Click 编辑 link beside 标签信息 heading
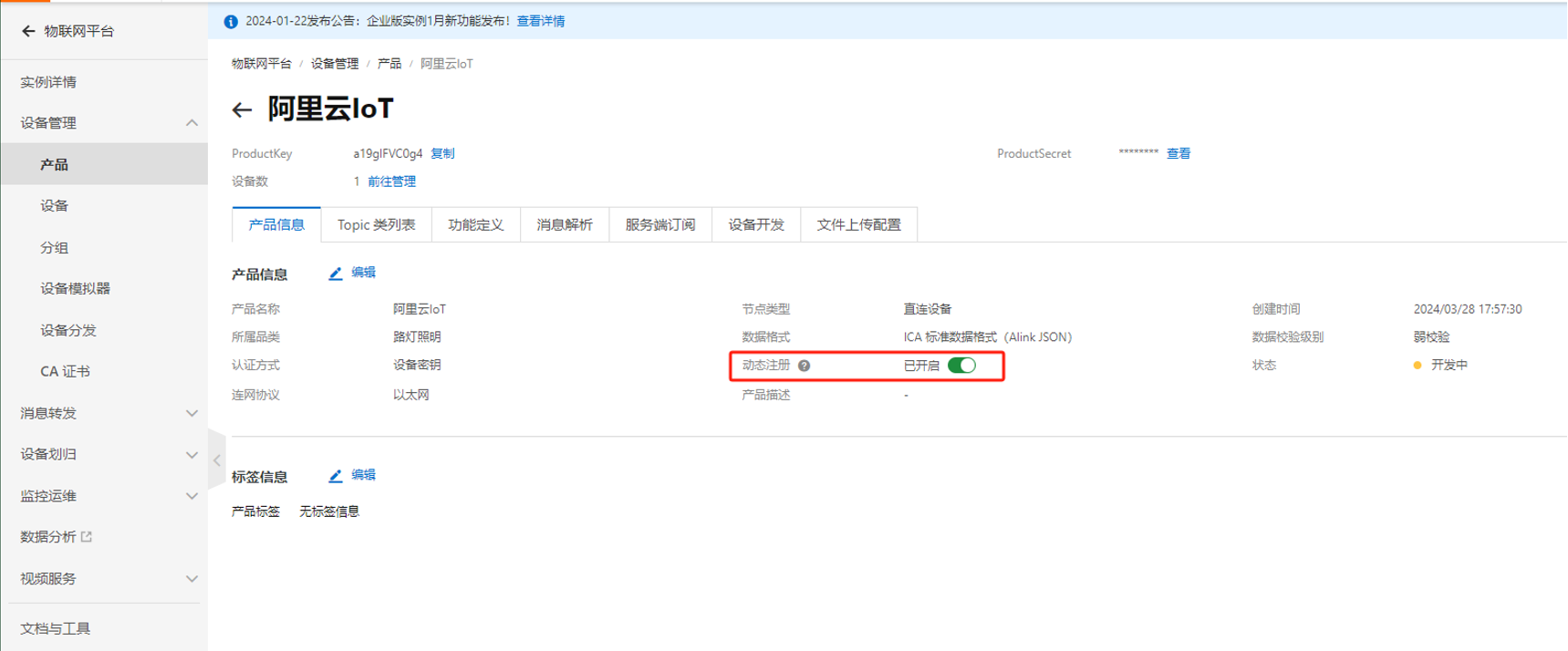Viewport: 1568px width, 651px height. click(x=363, y=475)
